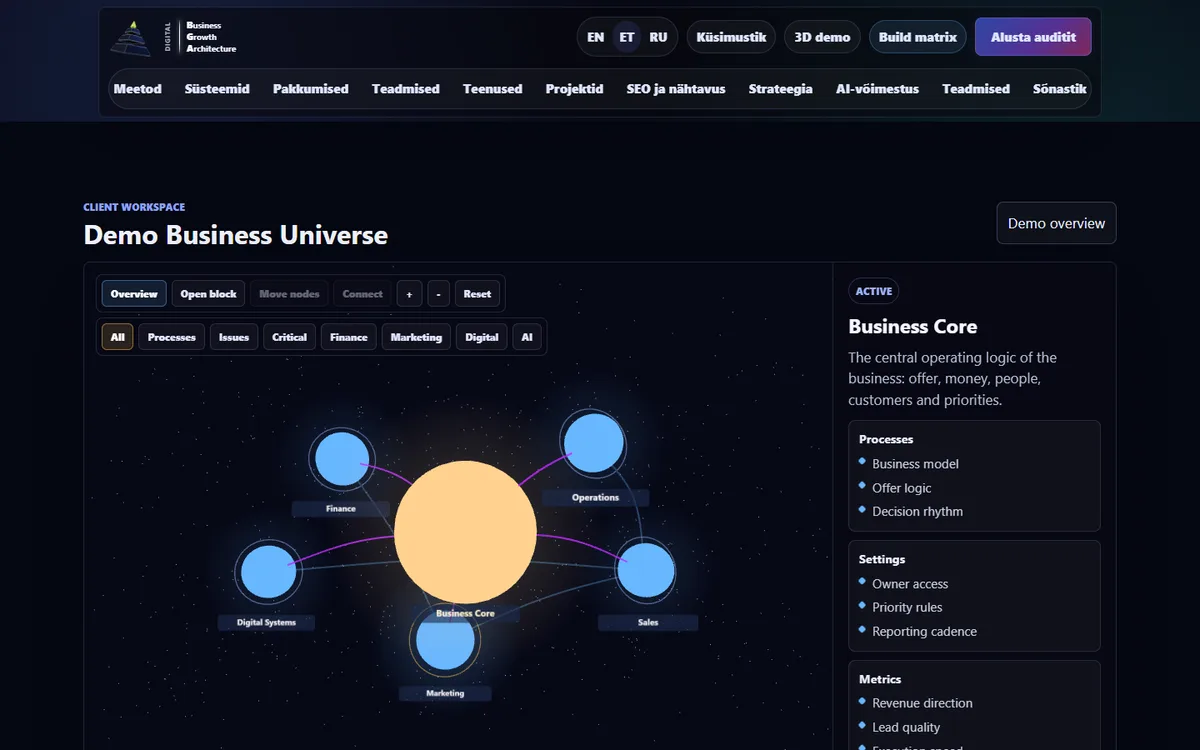The width and height of the screenshot is (1200, 750).
Task: Select the orange Business Core node
Action: pos(465,533)
